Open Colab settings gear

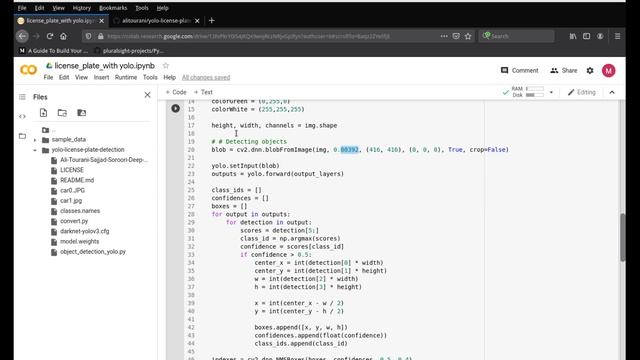click(x=590, y=71)
